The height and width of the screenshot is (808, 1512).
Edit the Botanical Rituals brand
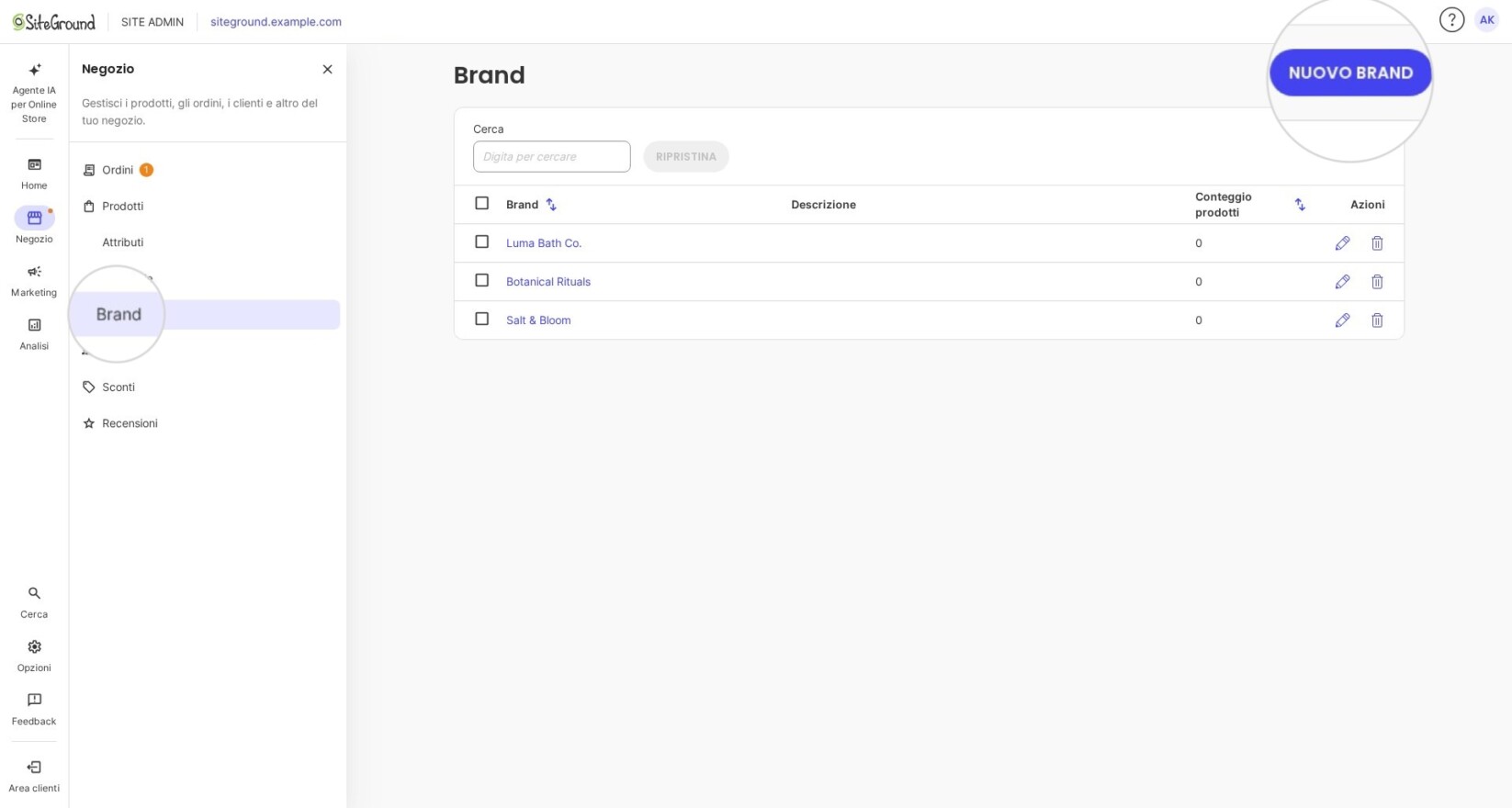[x=1342, y=282]
